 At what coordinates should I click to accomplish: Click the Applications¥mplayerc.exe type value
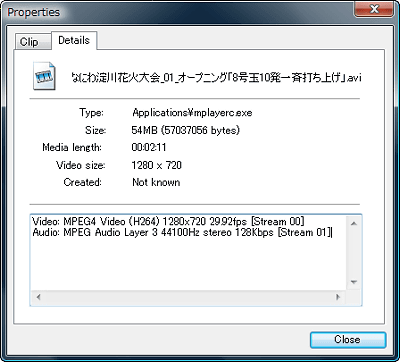click(192, 113)
